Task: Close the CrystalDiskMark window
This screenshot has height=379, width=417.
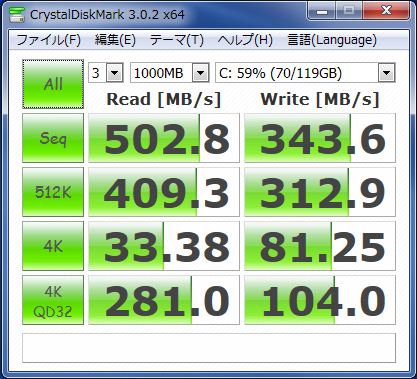Action: tap(386, 11)
